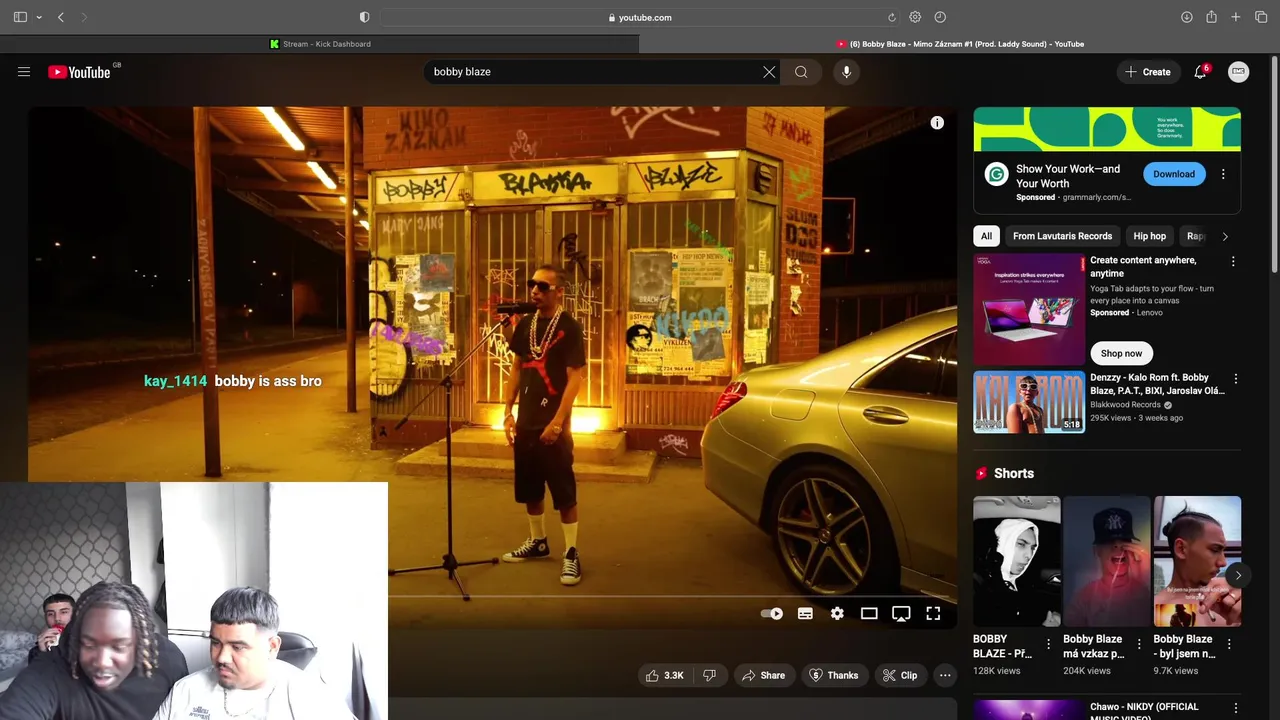
Task: Open options for 9.7K views short
Action: pyautogui.click(x=1229, y=644)
